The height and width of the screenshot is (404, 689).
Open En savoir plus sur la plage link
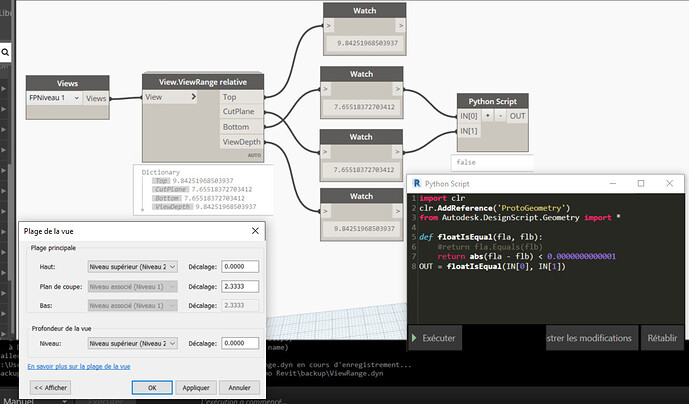pyautogui.click(x=79, y=366)
